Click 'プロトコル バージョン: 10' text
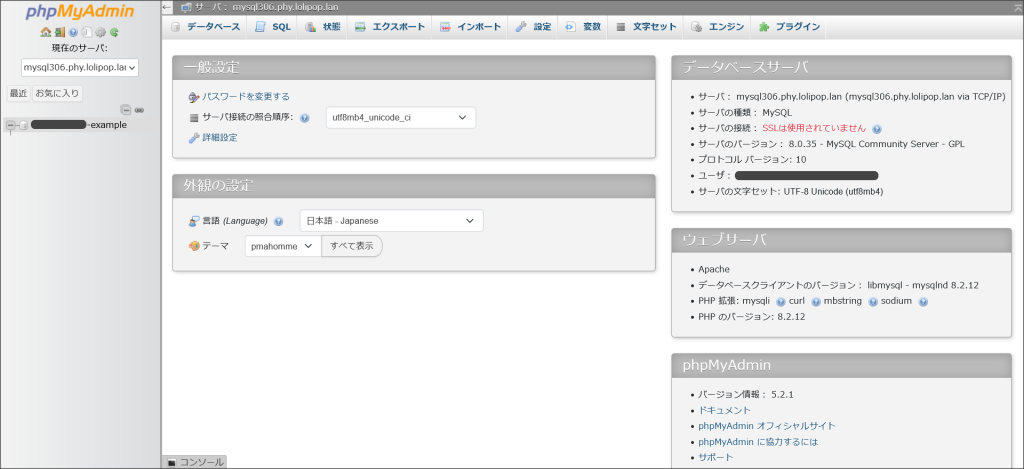Screen dimensions: 1024x469 coord(752,159)
